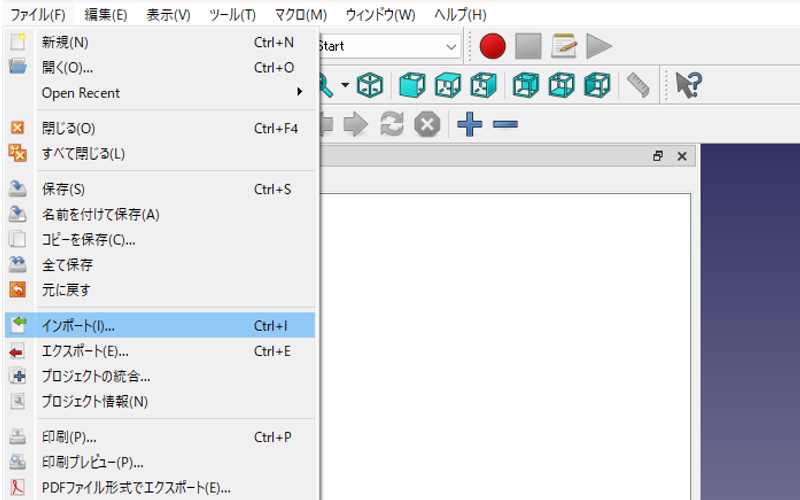Float the panel with the undock button
Image resolution: width=800 pixels, height=500 pixels.
[x=657, y=156]
